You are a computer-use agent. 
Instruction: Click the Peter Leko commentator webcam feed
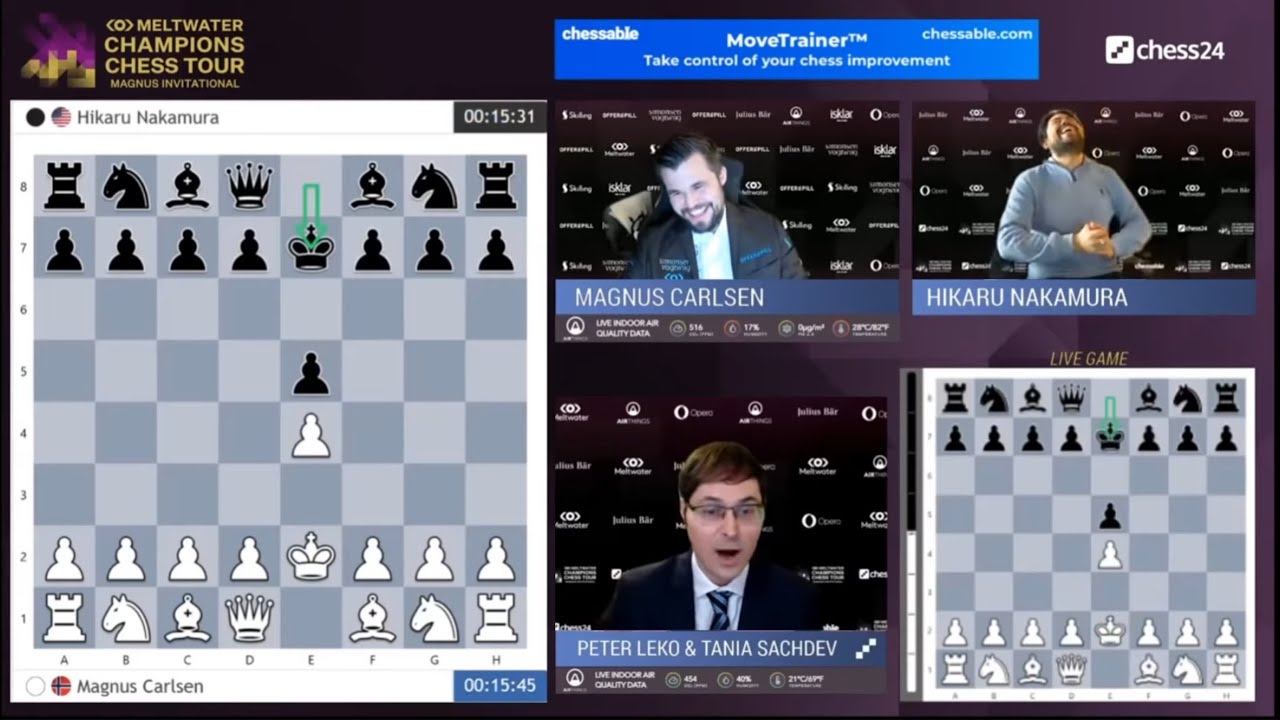point(721,514)
